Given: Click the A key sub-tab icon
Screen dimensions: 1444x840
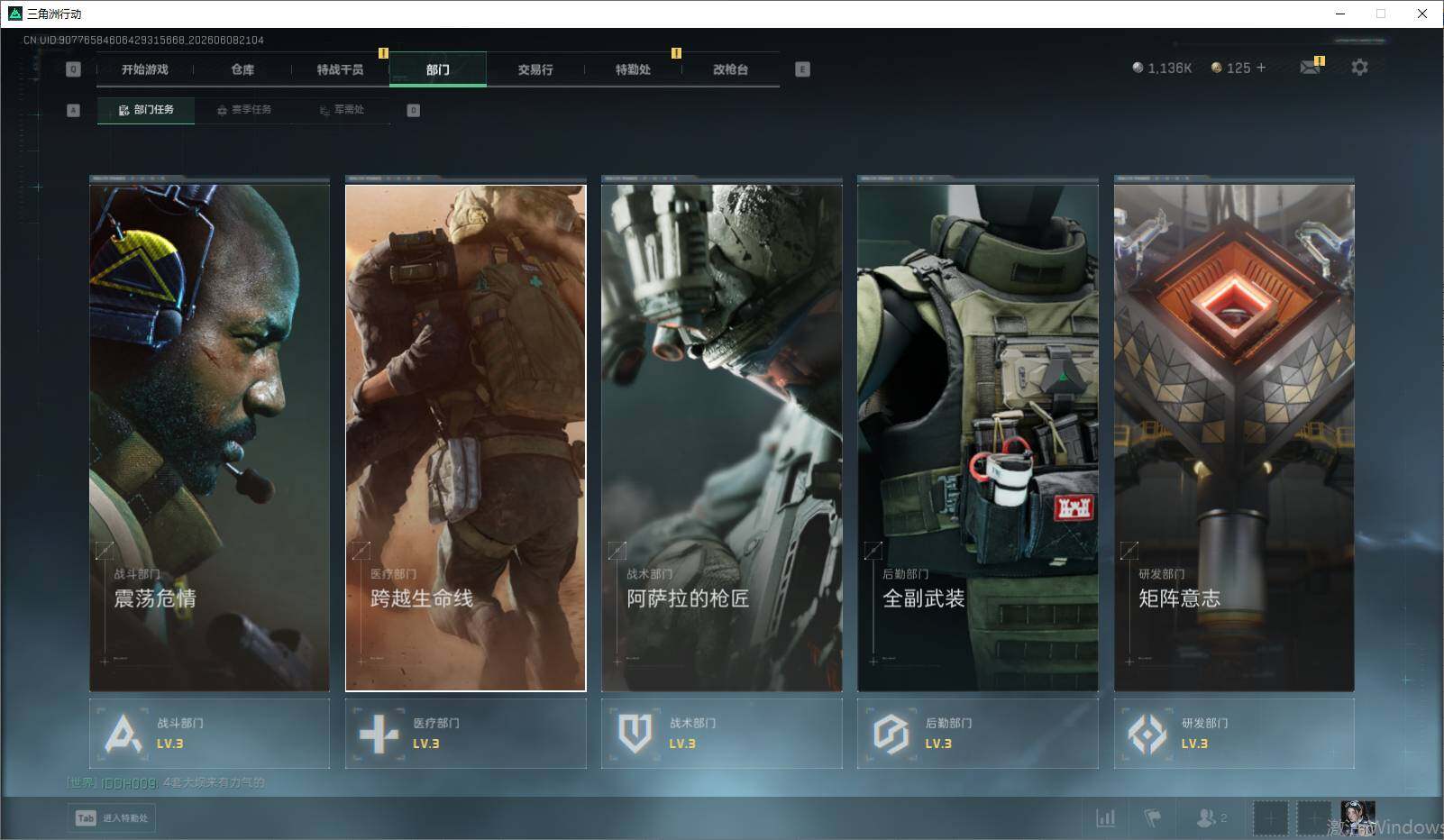Looking at the screenshot, I should coord(73,110).
